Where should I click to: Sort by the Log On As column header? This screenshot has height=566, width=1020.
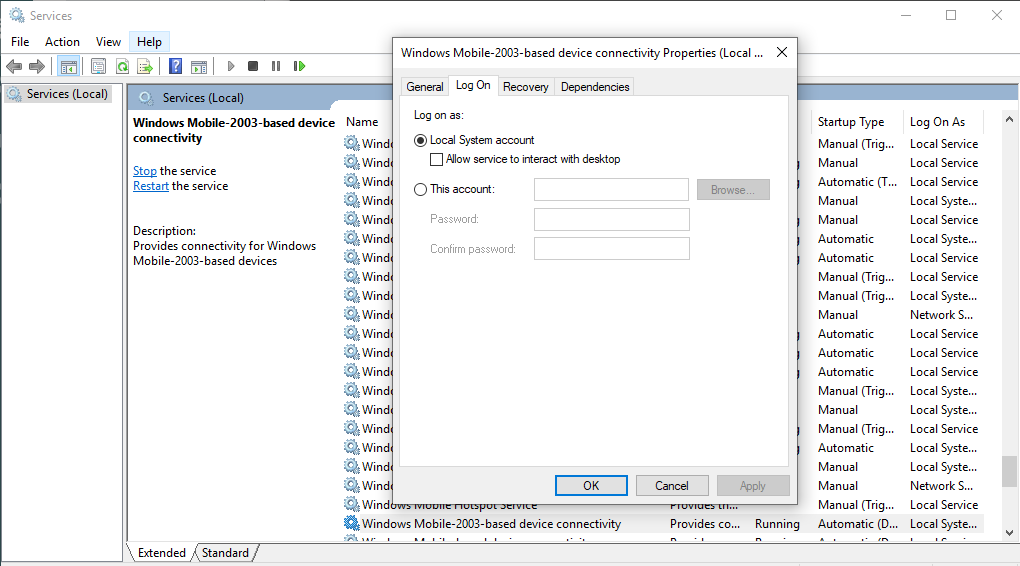click(x=937, y=122)
